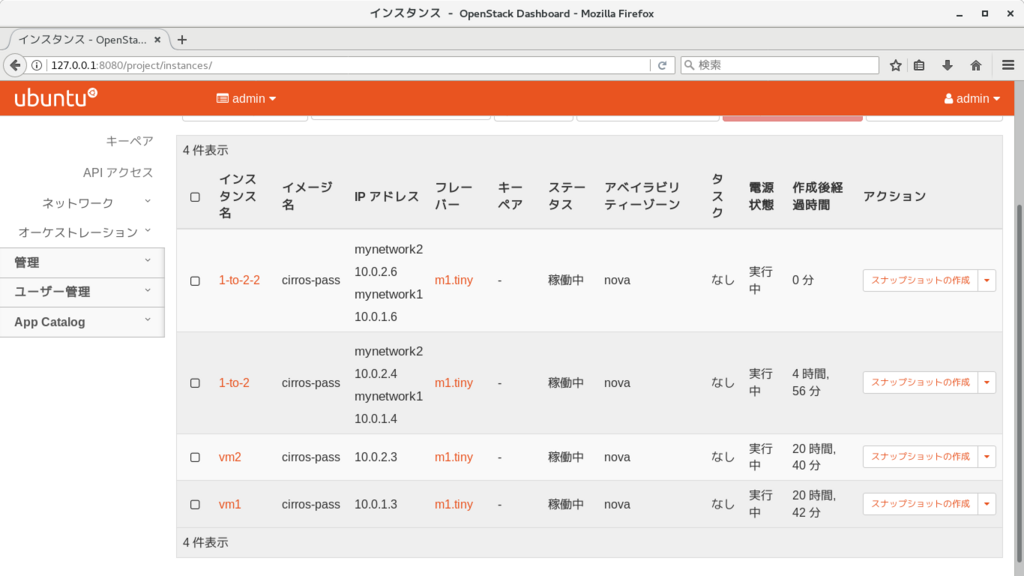Open API アクセス in the sidebar
The width and height of the screenshot is (1024, 576).
[x=118, y=172]
